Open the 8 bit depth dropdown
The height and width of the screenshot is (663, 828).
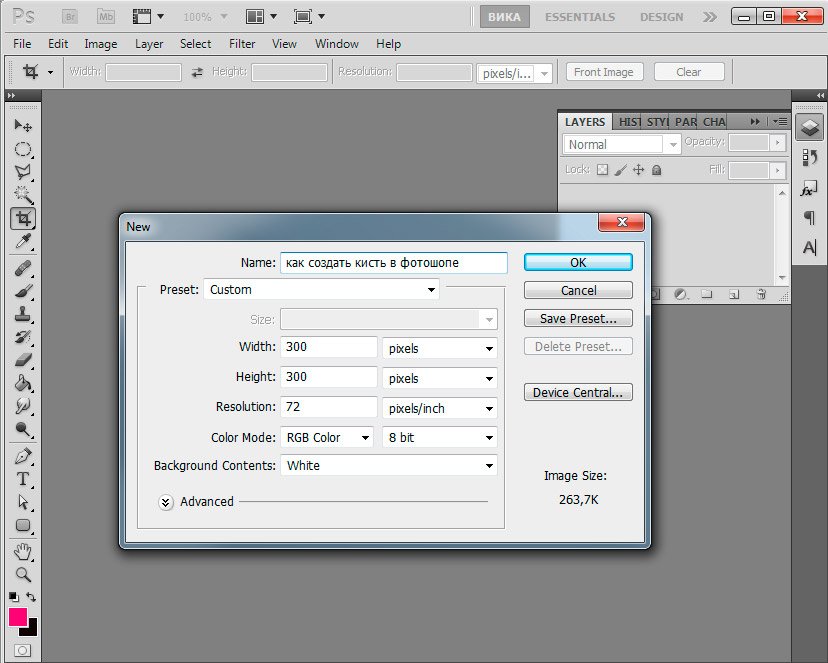point(439,438)
